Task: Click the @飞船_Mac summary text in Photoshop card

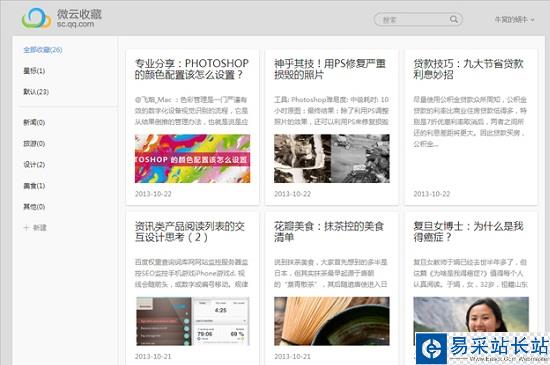Action: [x=192, y=111]
